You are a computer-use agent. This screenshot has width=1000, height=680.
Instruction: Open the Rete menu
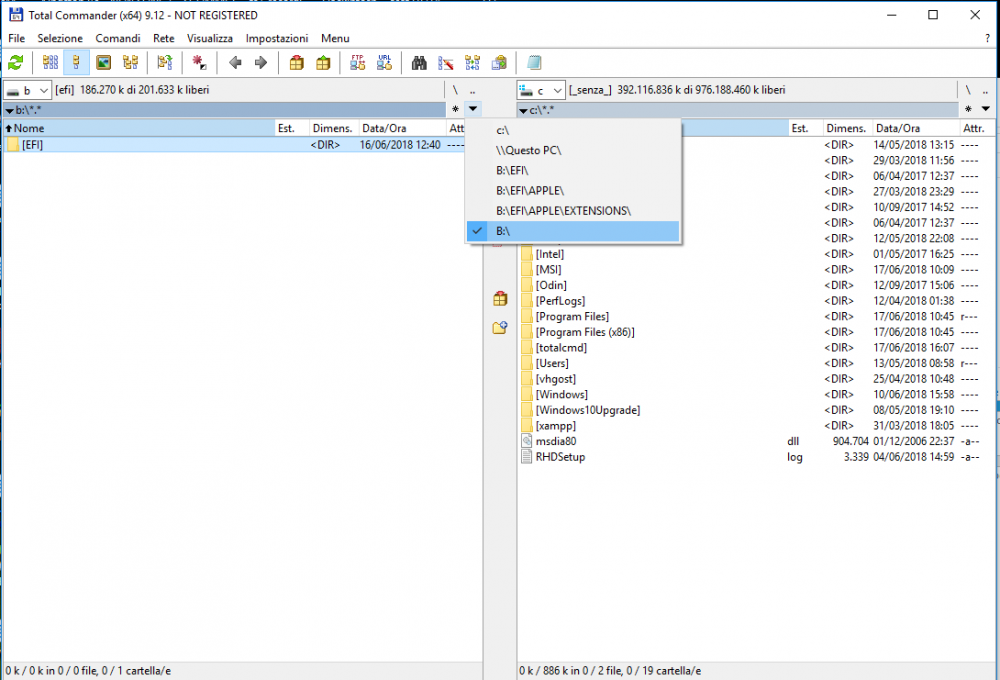click(164, 38)
